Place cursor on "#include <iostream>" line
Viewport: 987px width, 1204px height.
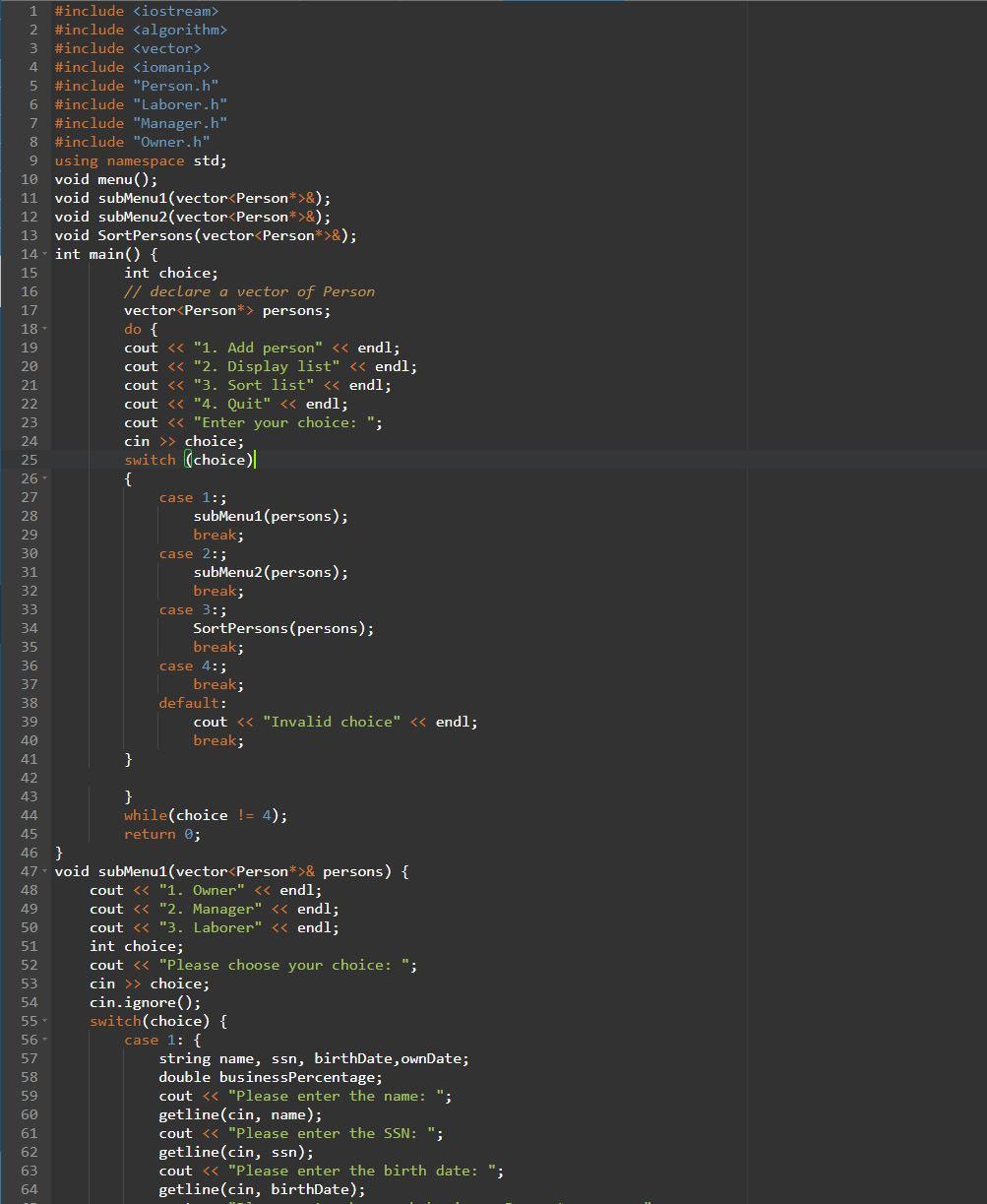pyautogui.click(x=137, y=11)
